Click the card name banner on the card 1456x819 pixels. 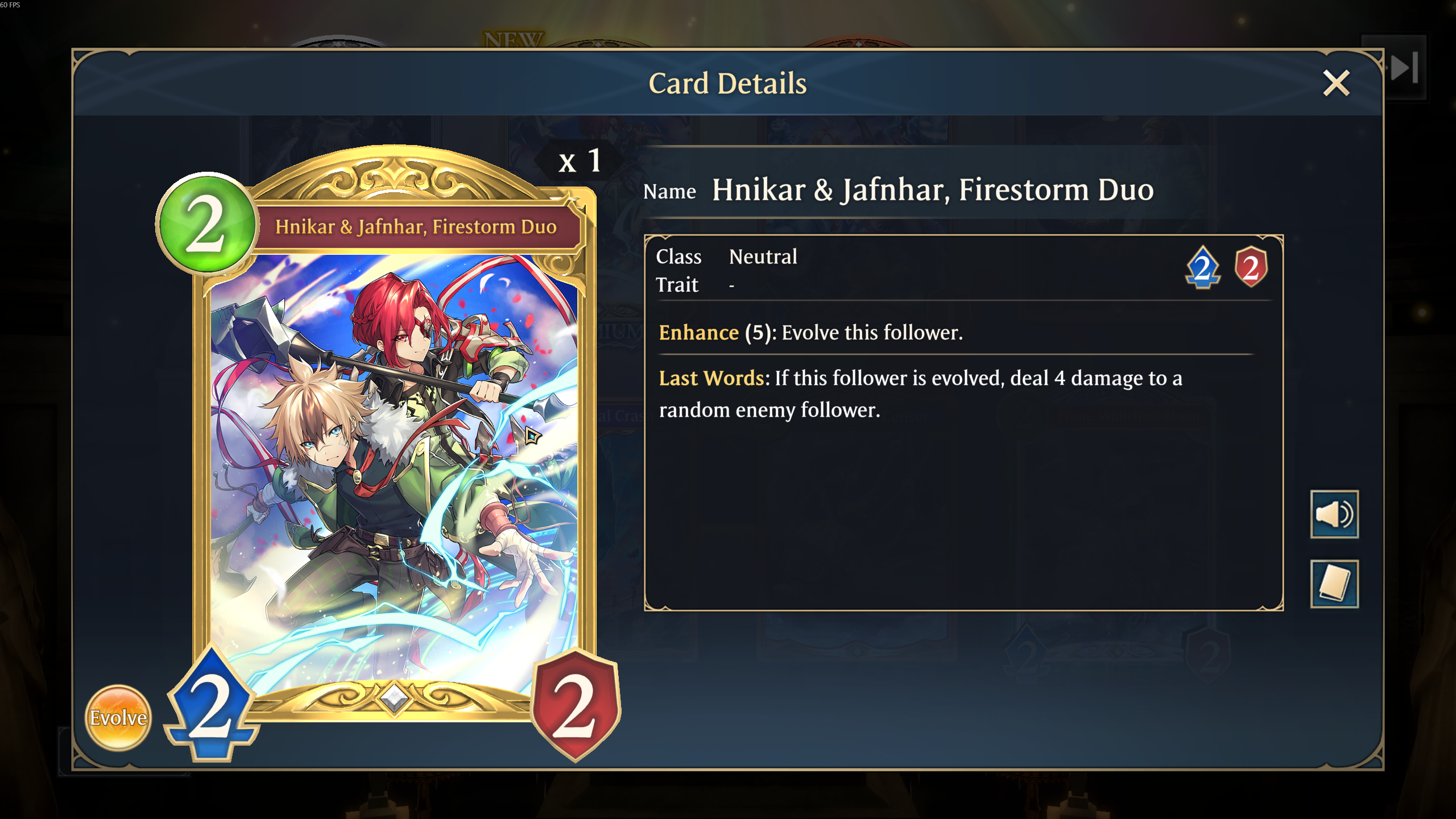point(416,226)
